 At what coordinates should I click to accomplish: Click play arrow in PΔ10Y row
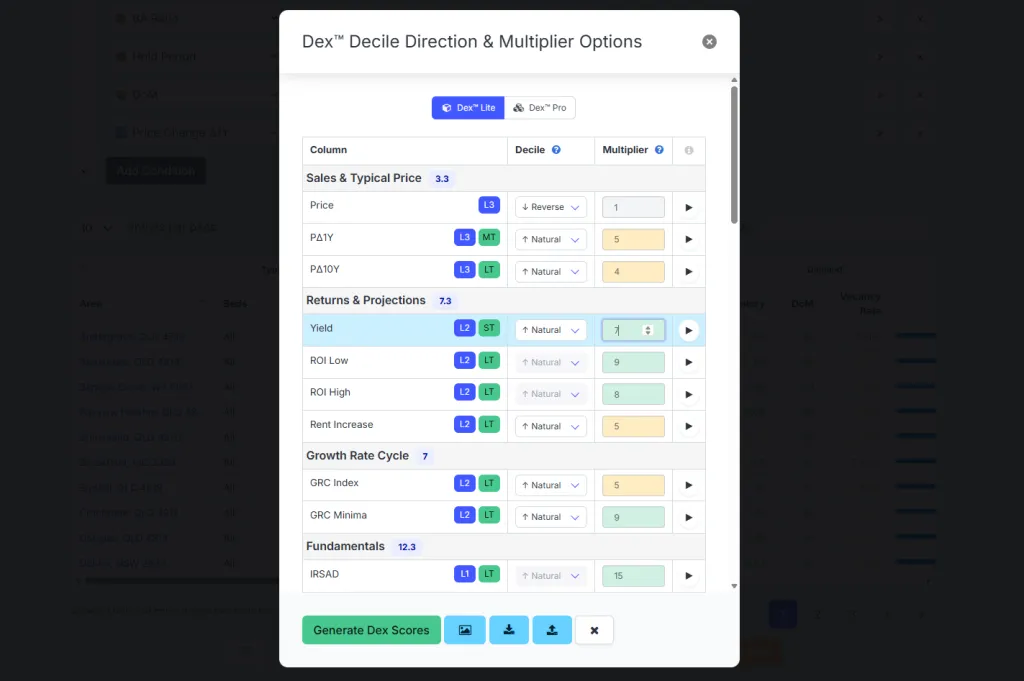688,272
